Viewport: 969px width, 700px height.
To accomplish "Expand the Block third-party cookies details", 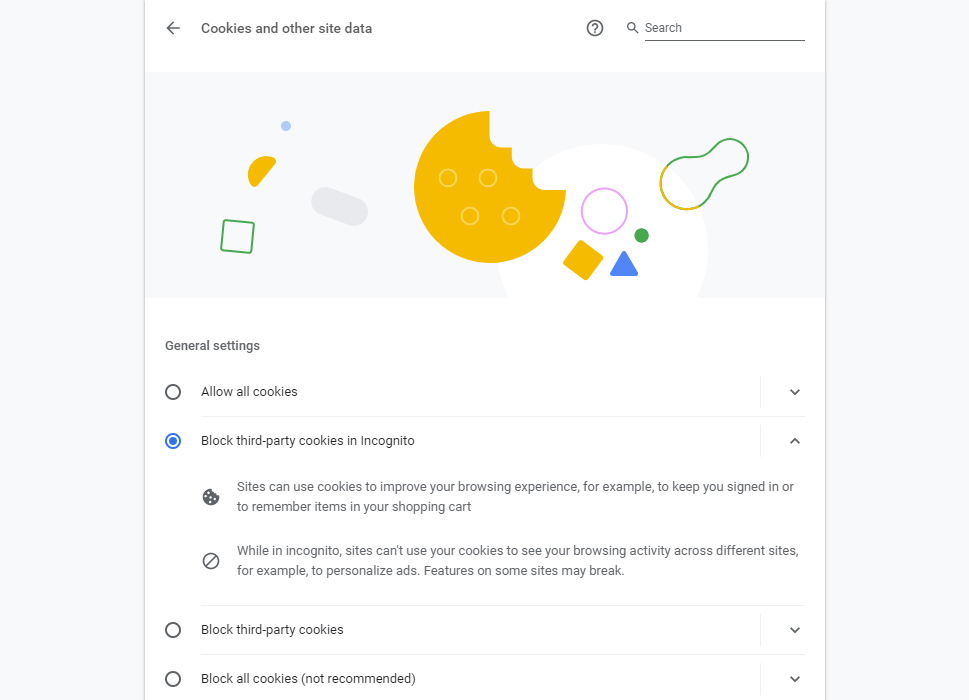I will (x=795, y=630).
